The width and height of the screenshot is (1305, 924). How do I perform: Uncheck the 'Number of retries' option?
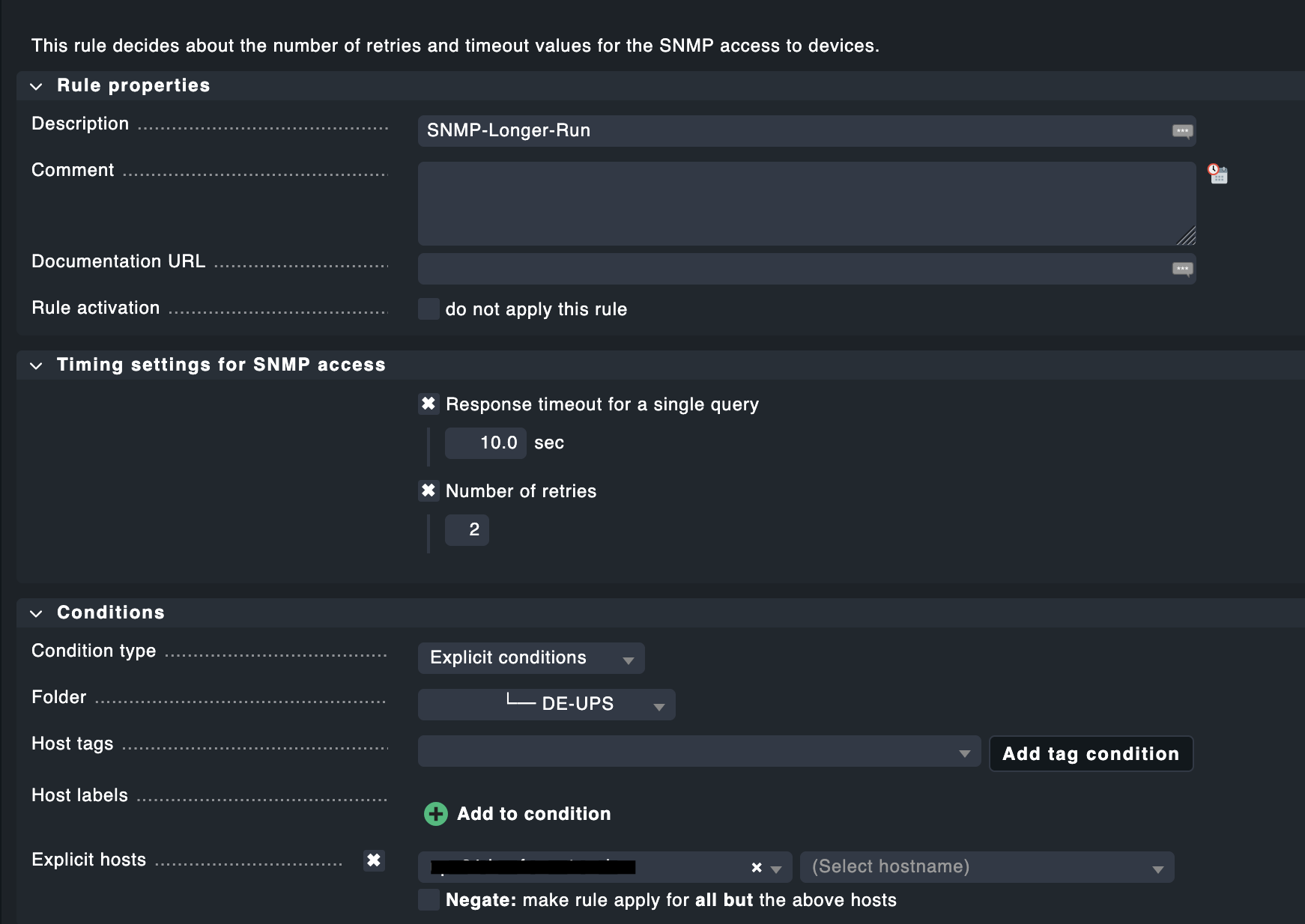(429, 491)
